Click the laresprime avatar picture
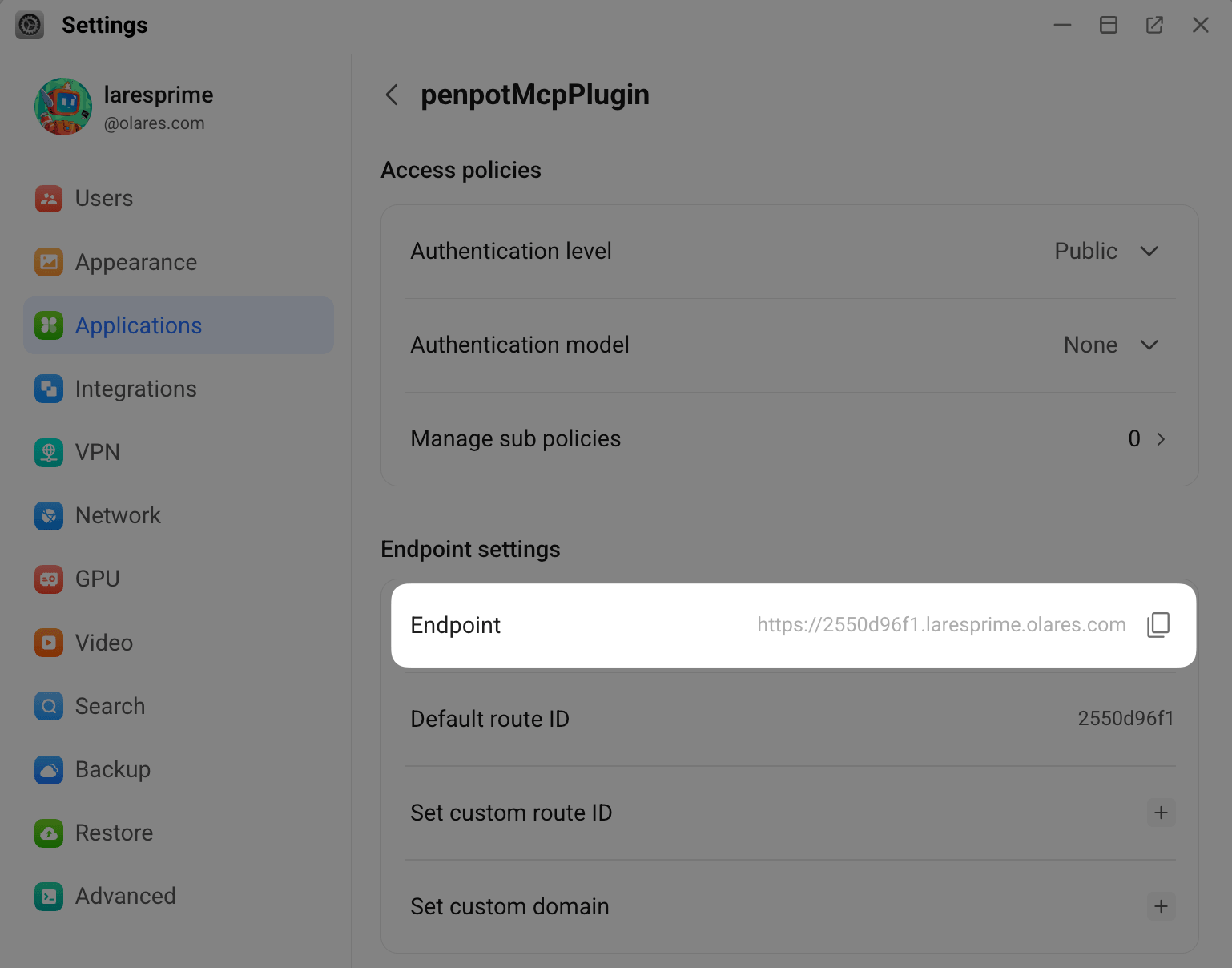The image size is (1232, 968). (x=63, y=107)
